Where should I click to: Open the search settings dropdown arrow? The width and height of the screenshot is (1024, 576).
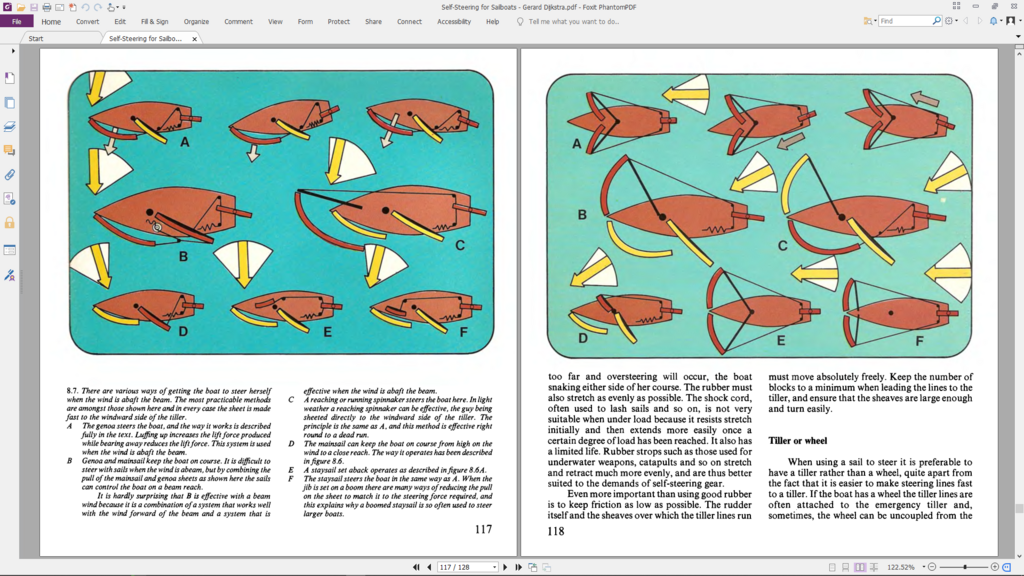coord(957,21)
